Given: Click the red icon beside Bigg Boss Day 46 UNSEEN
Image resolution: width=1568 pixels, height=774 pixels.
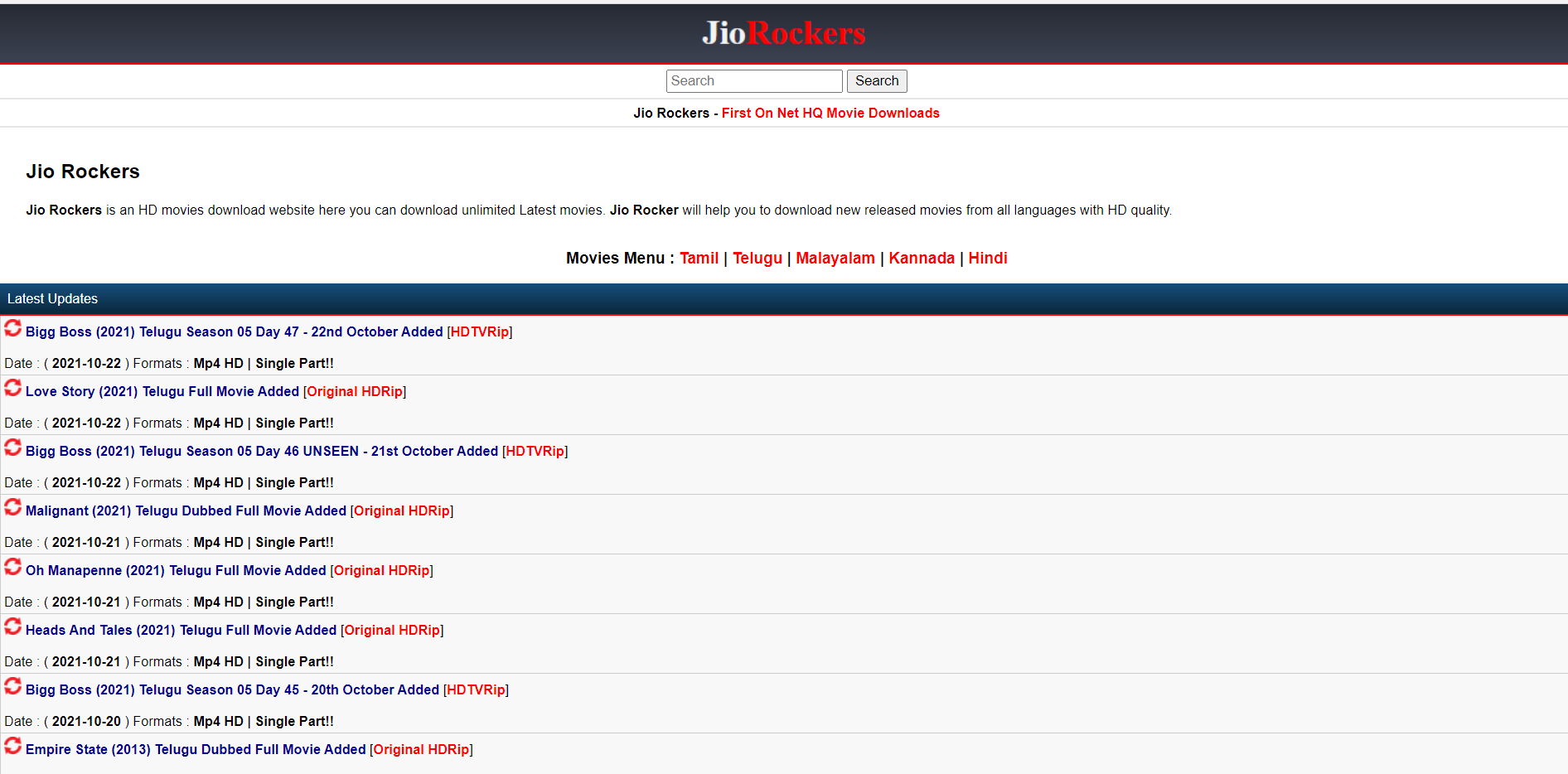Looking at the screenshot, I should 12,447.
